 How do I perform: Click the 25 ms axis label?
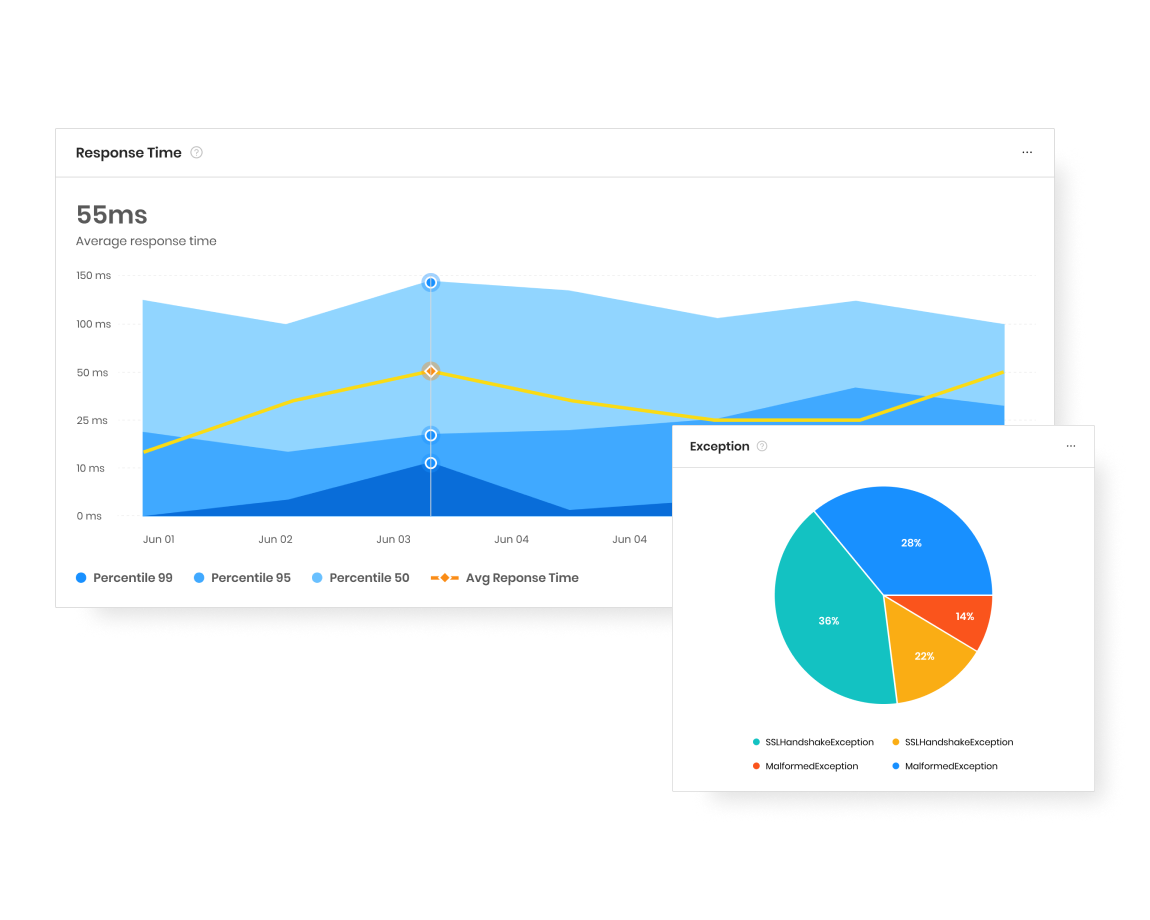tap(92, 420)
